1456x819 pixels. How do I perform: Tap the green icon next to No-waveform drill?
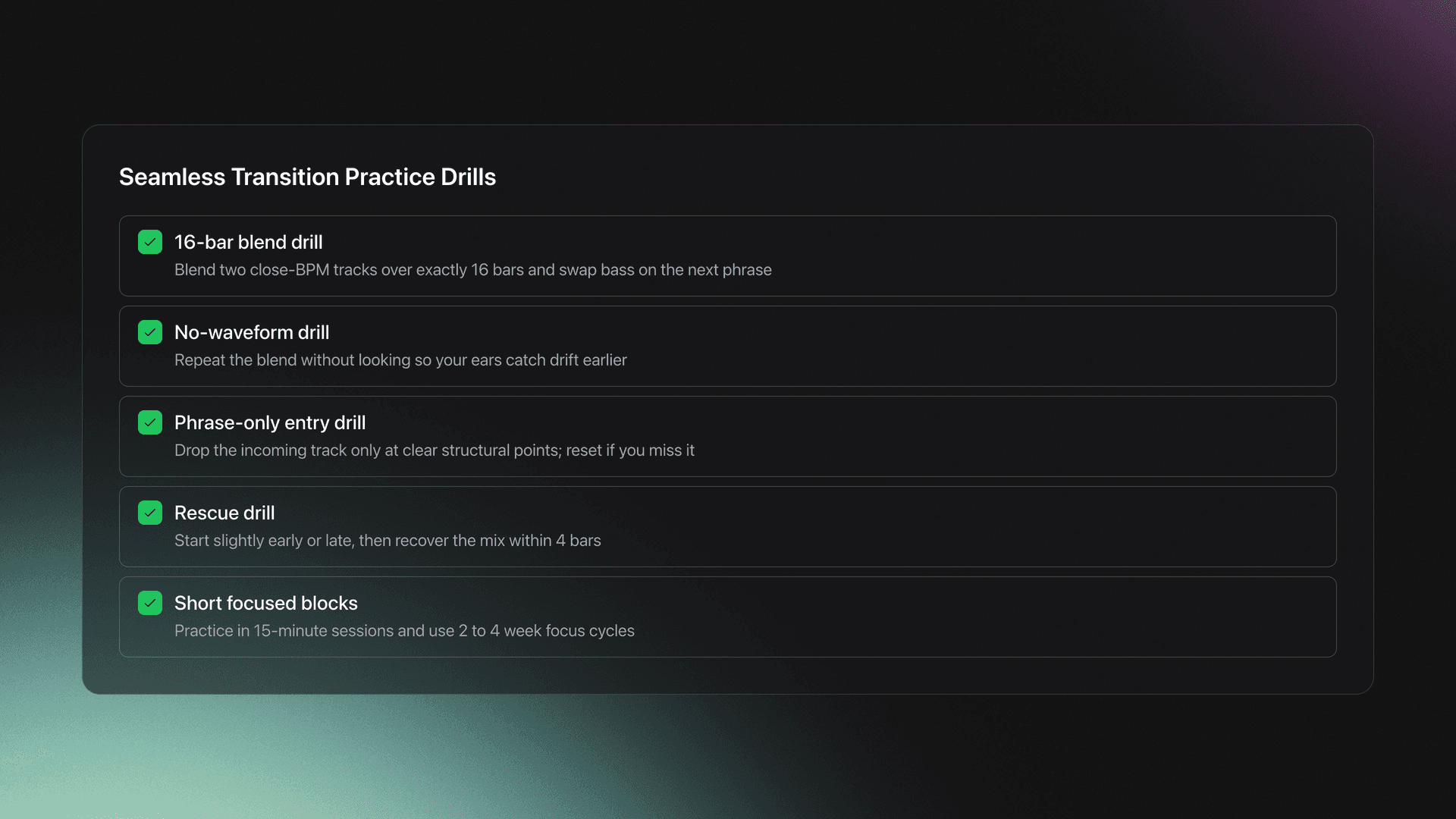click(x=149, y=332)
